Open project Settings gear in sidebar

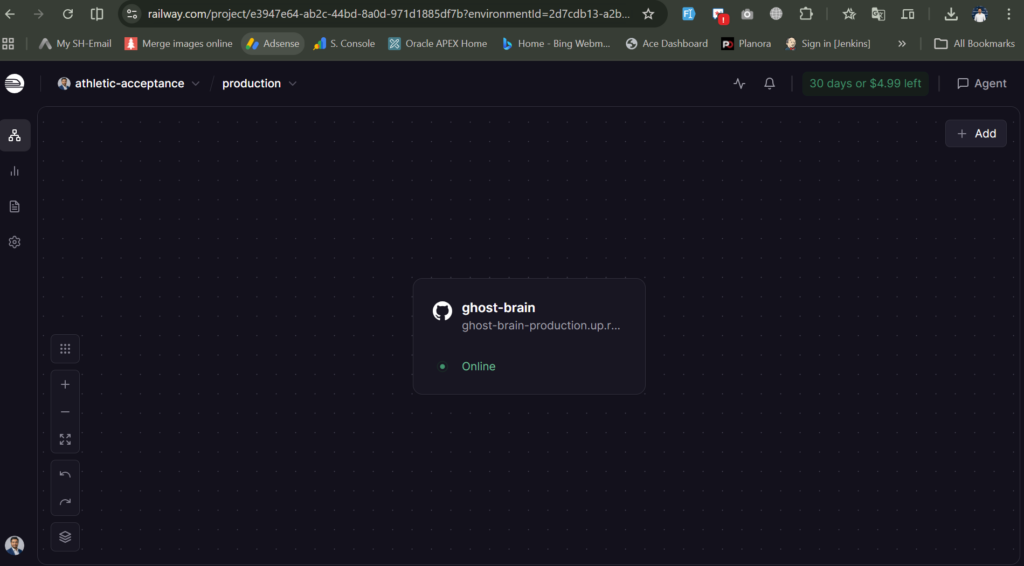(15, 242)
